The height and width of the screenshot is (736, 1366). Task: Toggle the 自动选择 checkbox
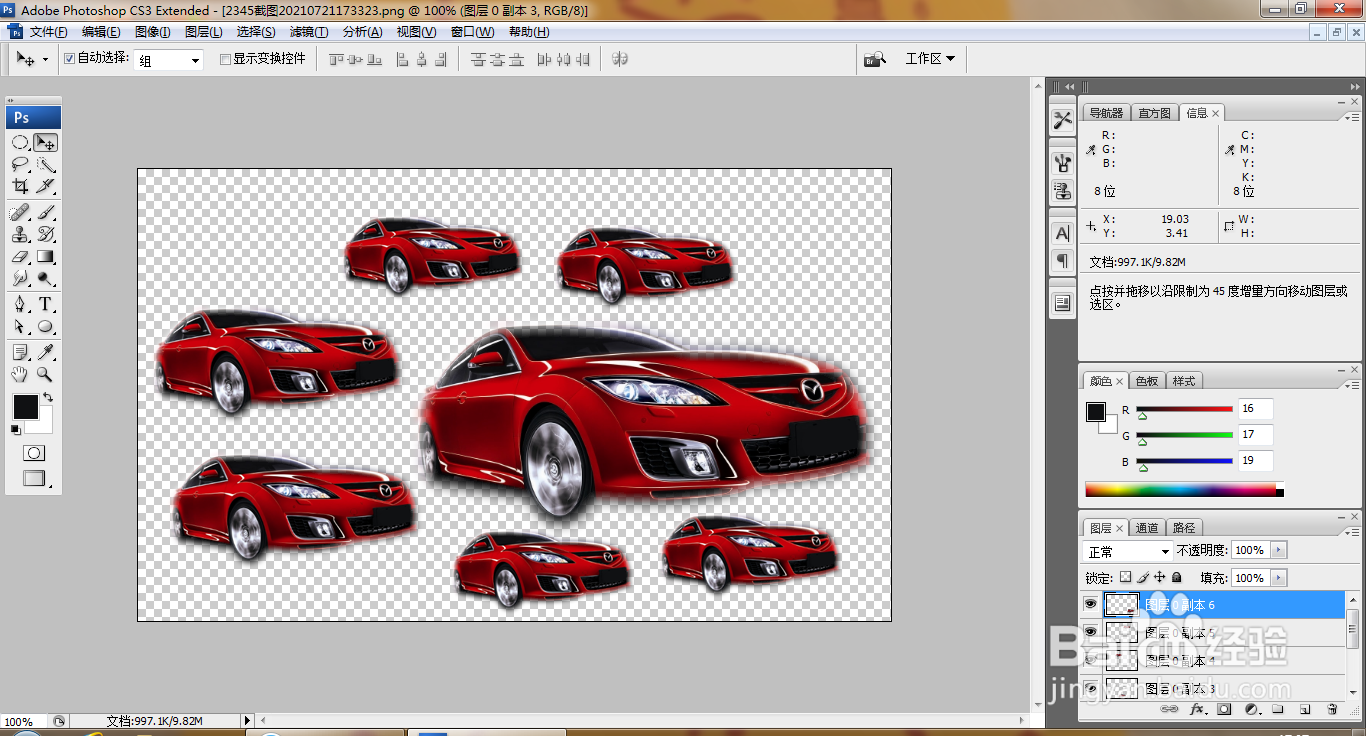coord(69,59)
